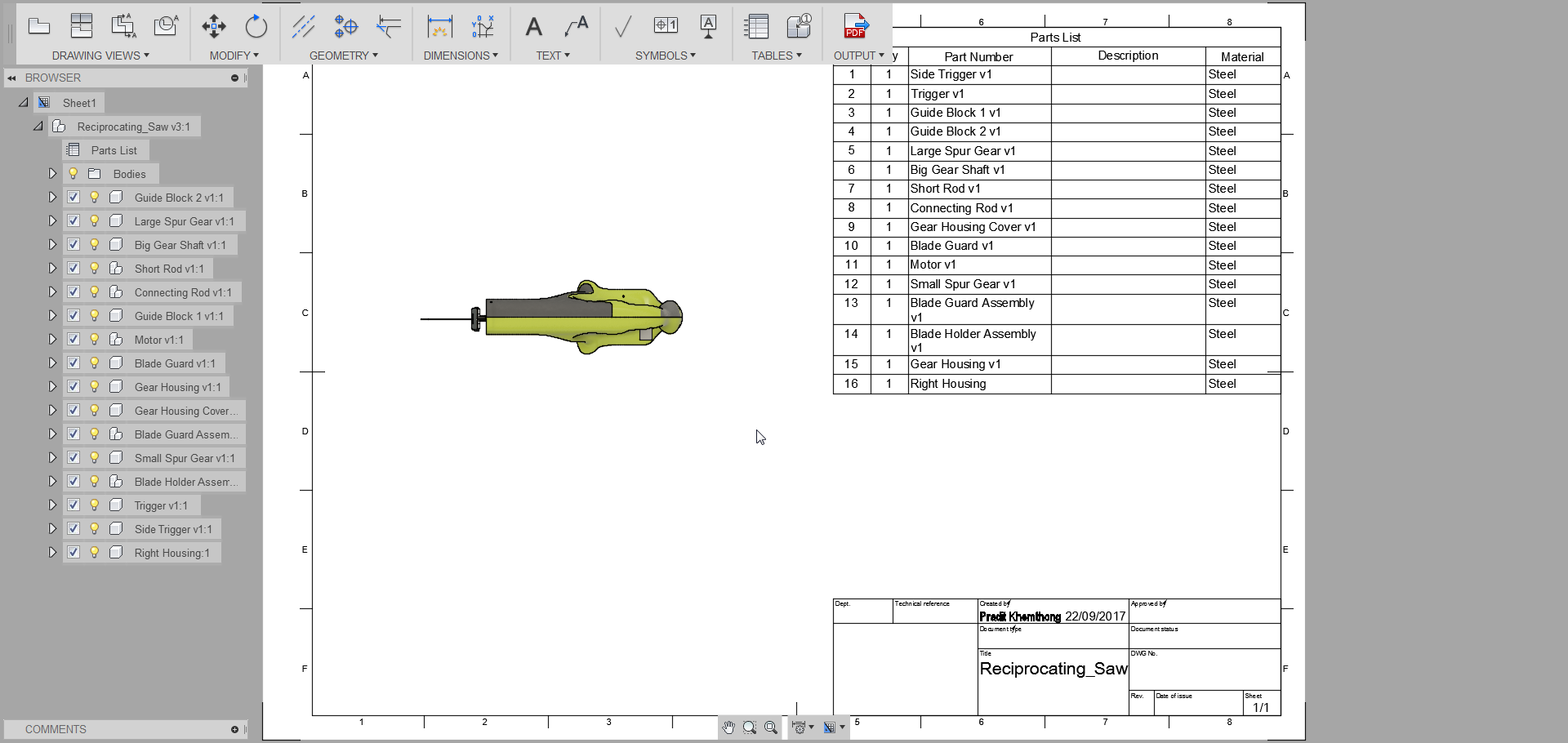Select the Pan tool in status bar

(728, 727)
